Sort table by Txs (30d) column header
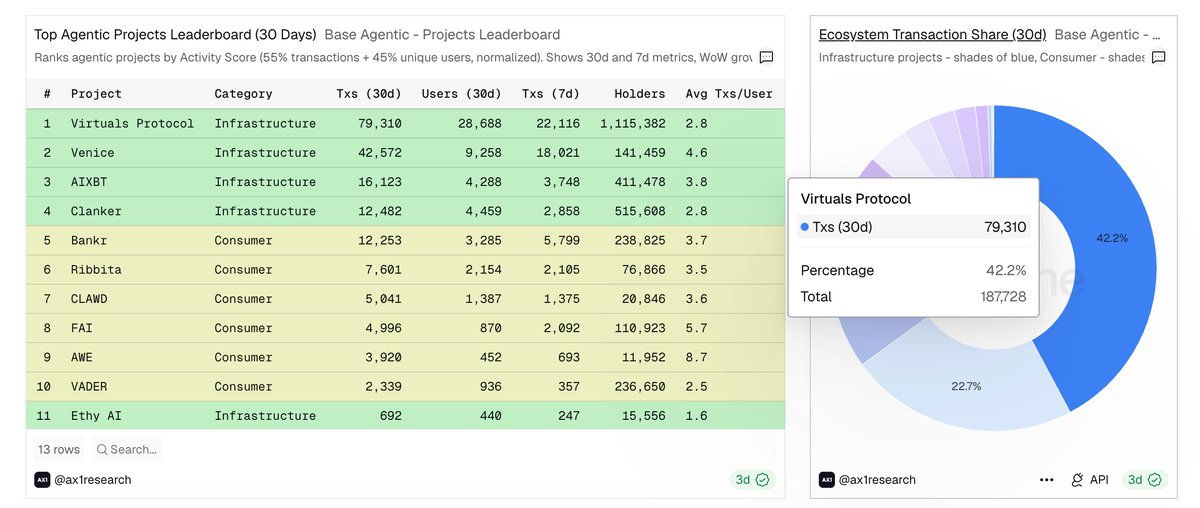The image size is (1200, 508). click(x=369, y=94)
